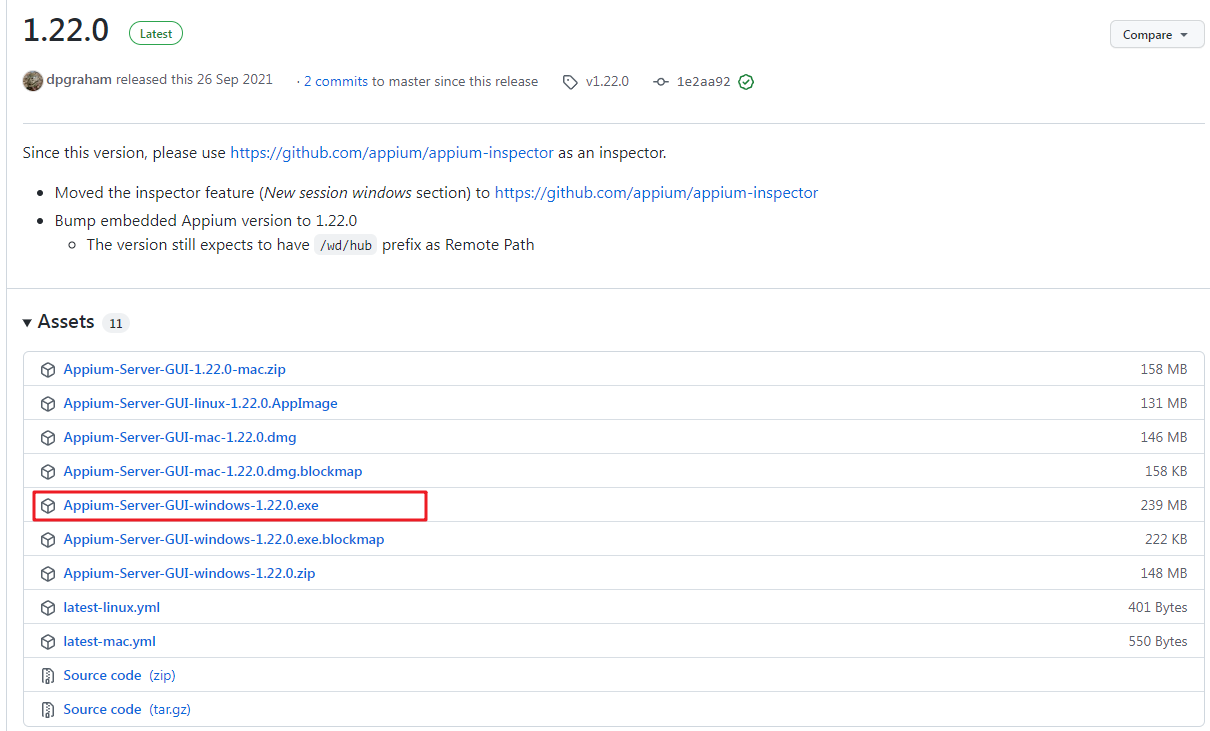Download Appium-Server-GUI-windows-1.22.0.zip
Viewport: 1210px width, 731px height.
[x=189, y=573]
